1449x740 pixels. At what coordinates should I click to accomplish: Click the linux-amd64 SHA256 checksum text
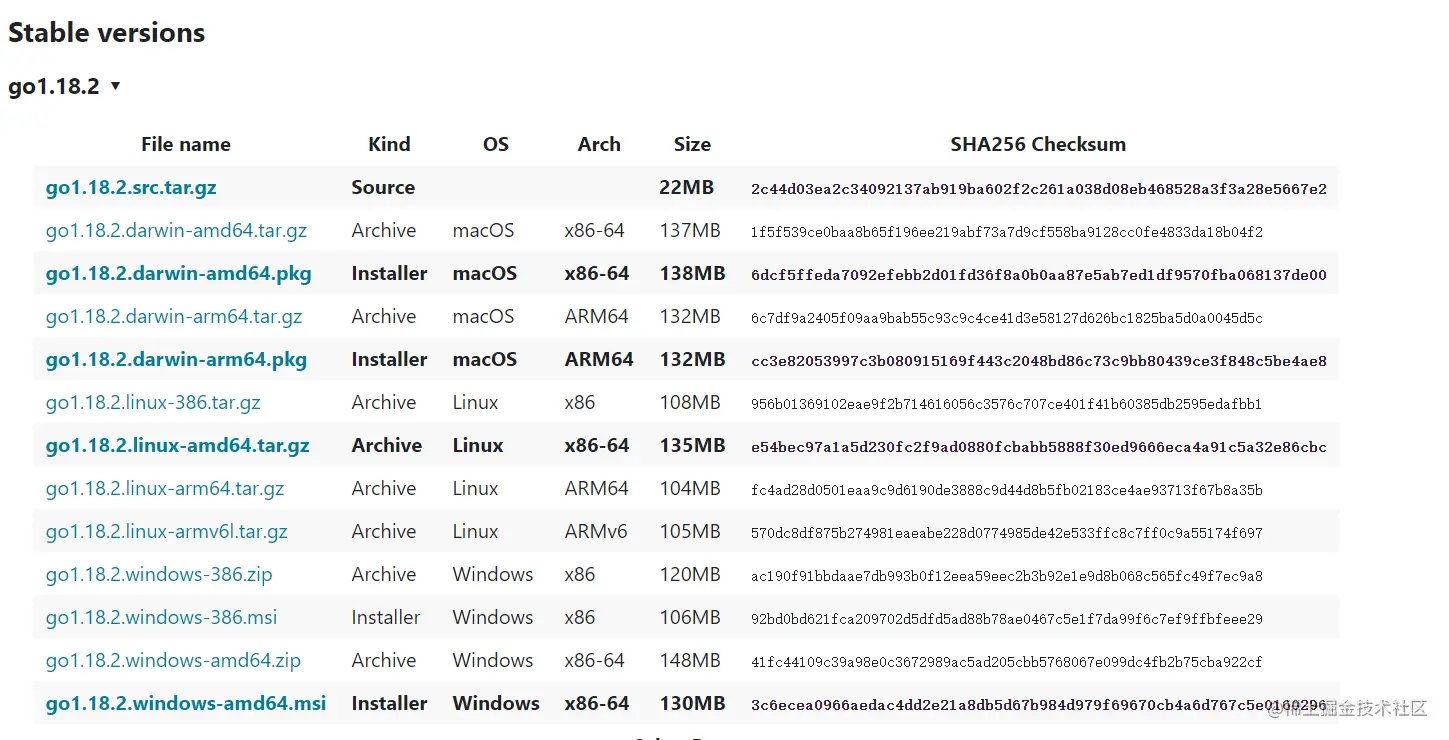pyautogui.click(x=1039, y=447)
